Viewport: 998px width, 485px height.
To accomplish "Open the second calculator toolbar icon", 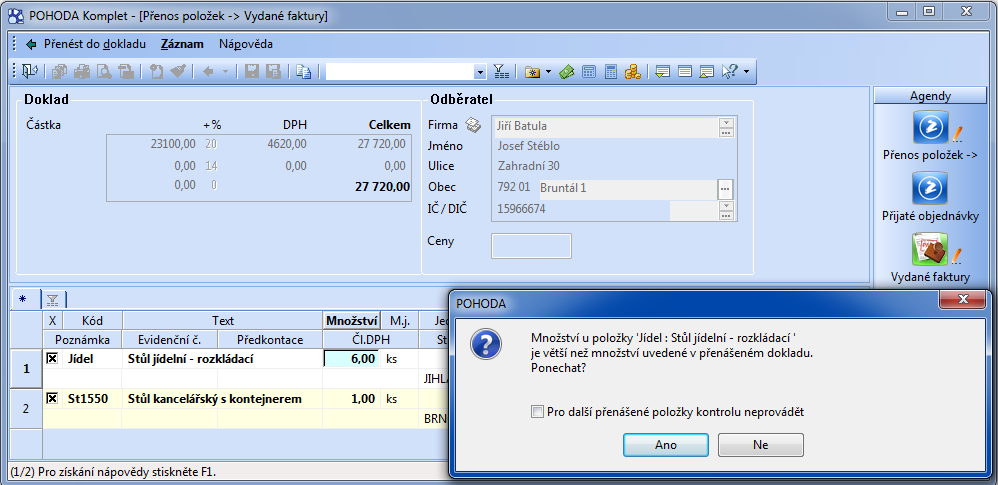I will pyautogui.click(x=610, y=72).
